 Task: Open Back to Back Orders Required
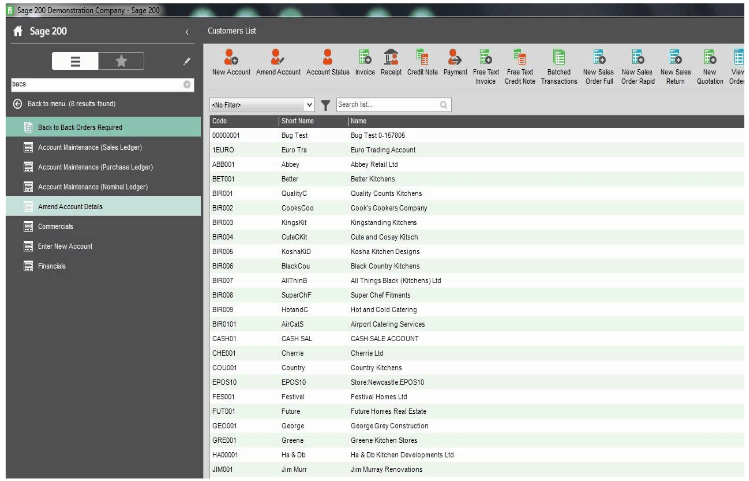[x=104, y=128]
